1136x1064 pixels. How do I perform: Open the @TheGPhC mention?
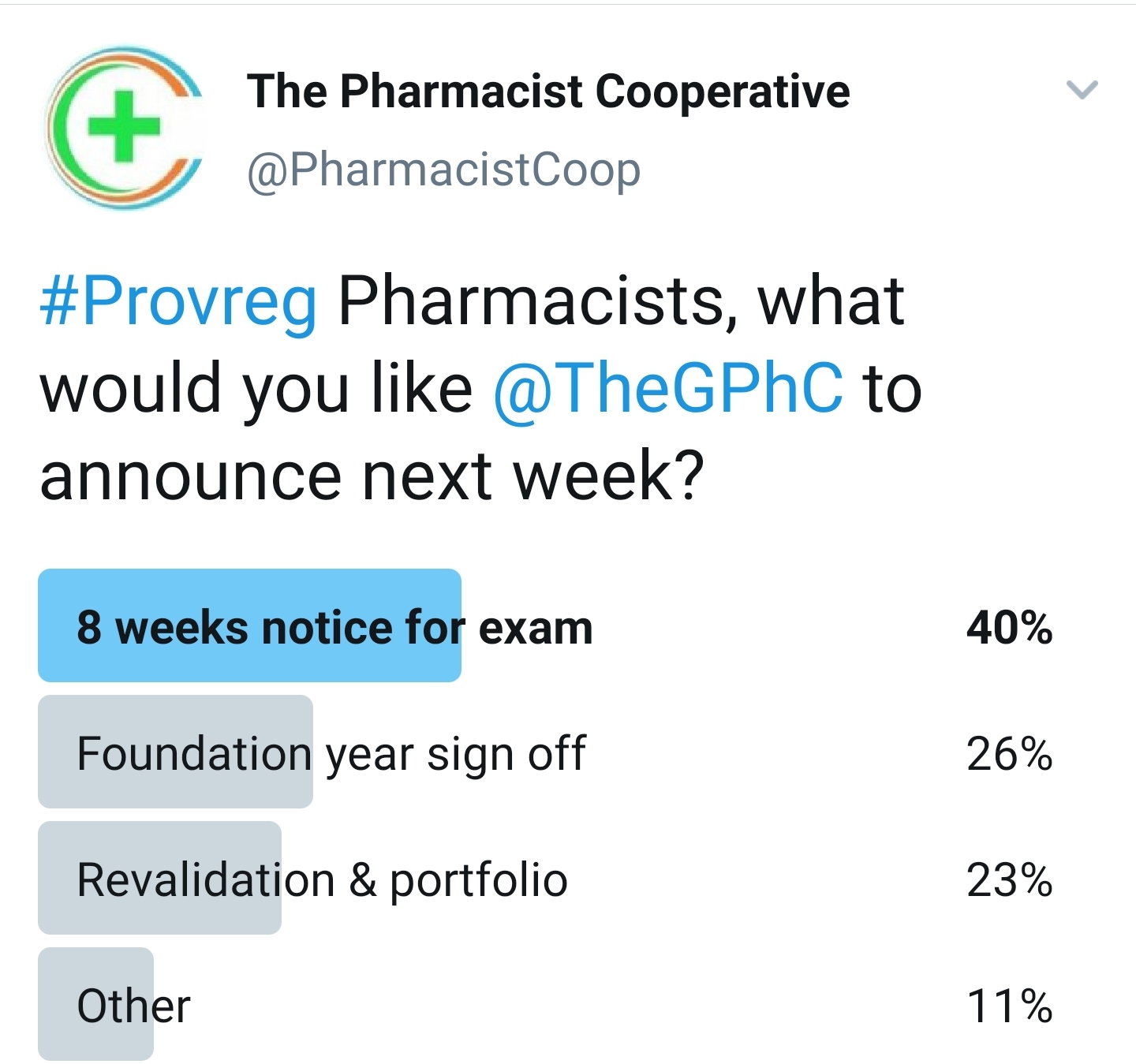coord(668,388)
